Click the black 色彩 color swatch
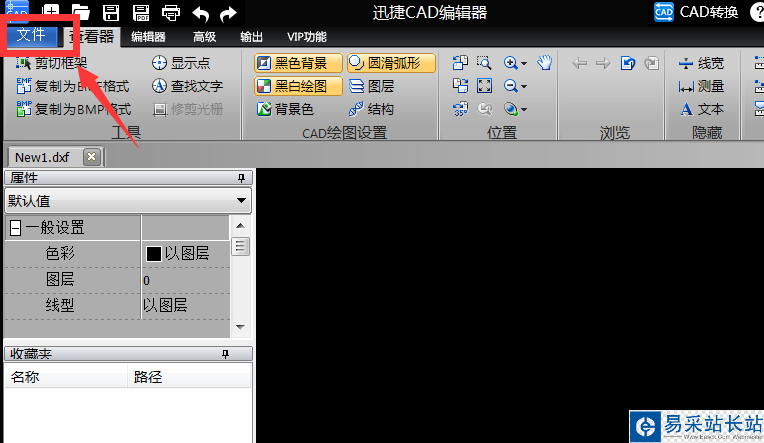The height and width of the screenshot is (443, 764). (153, 253)
